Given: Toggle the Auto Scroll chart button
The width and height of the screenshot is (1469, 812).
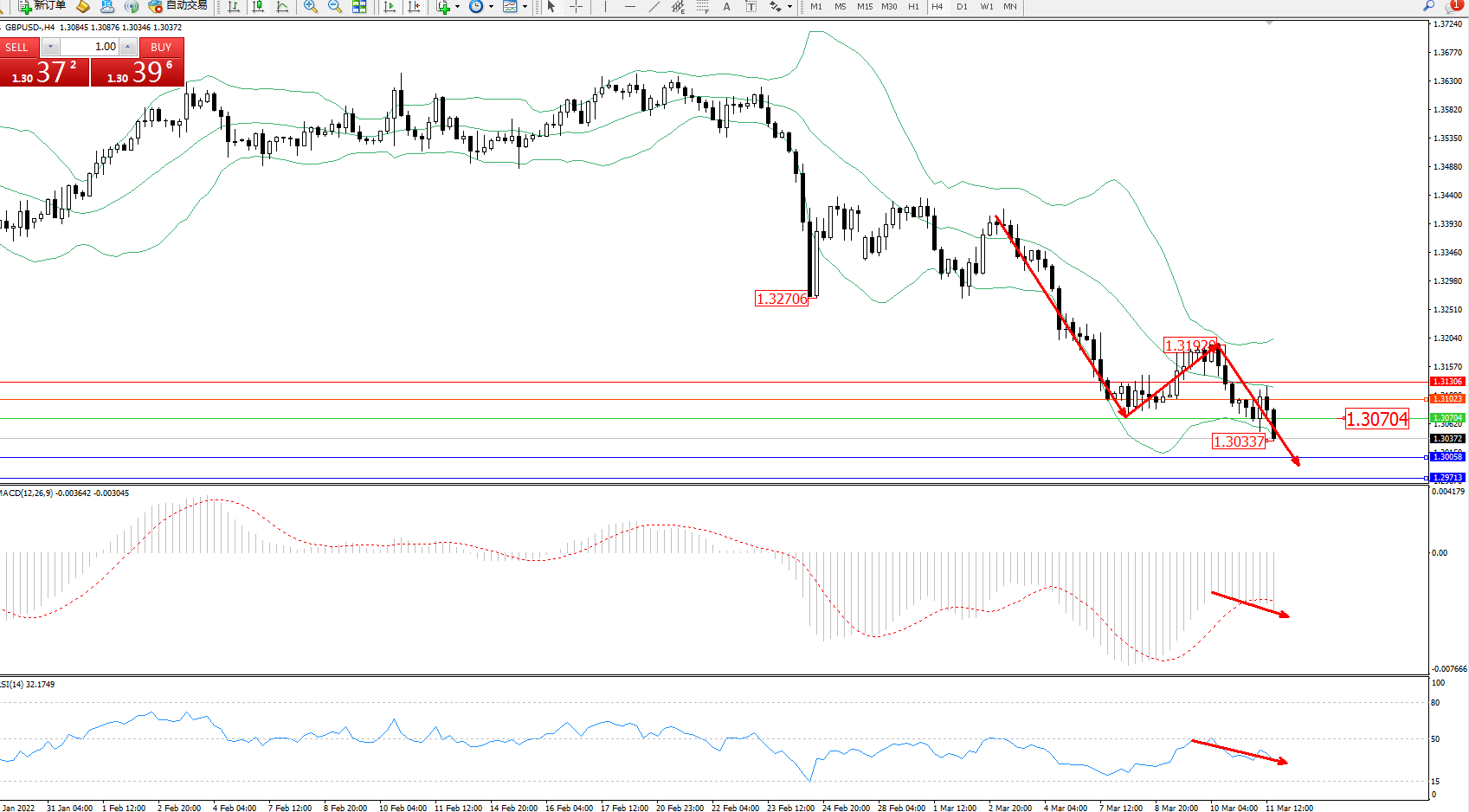Looking at the screenshot, I should [390, 7].
